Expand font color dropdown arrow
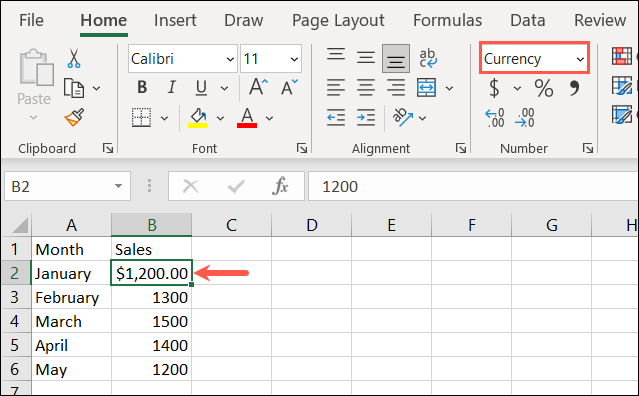The height and width of the screenshot is (396, 639). pyautogui.click(x=269, y=118)
